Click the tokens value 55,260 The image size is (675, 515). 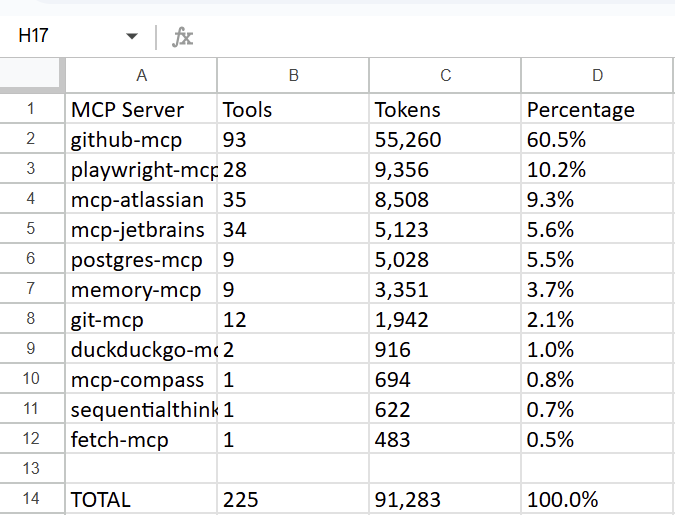(x=445, y=139)
